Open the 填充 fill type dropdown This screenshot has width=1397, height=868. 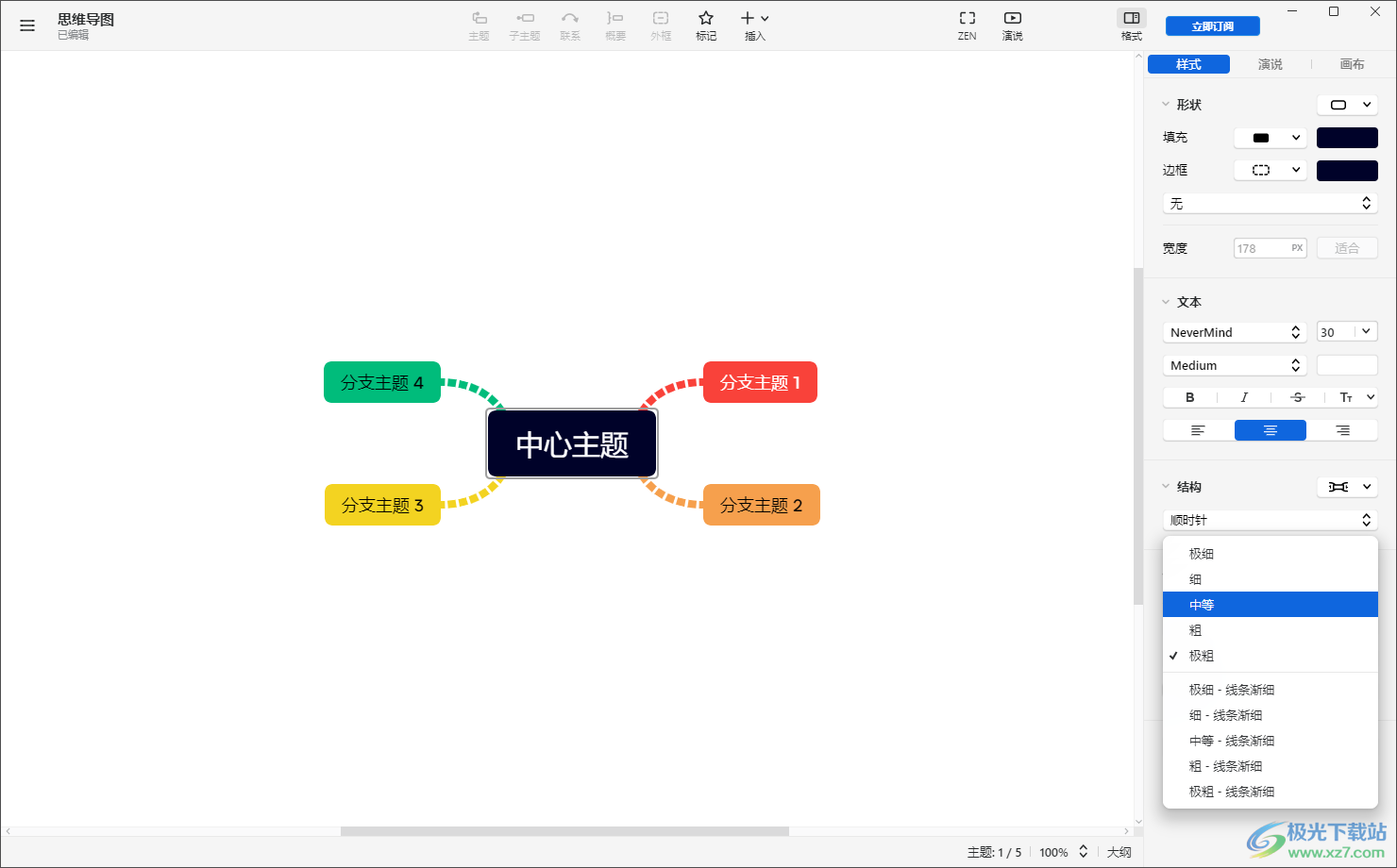(1271, 138)
